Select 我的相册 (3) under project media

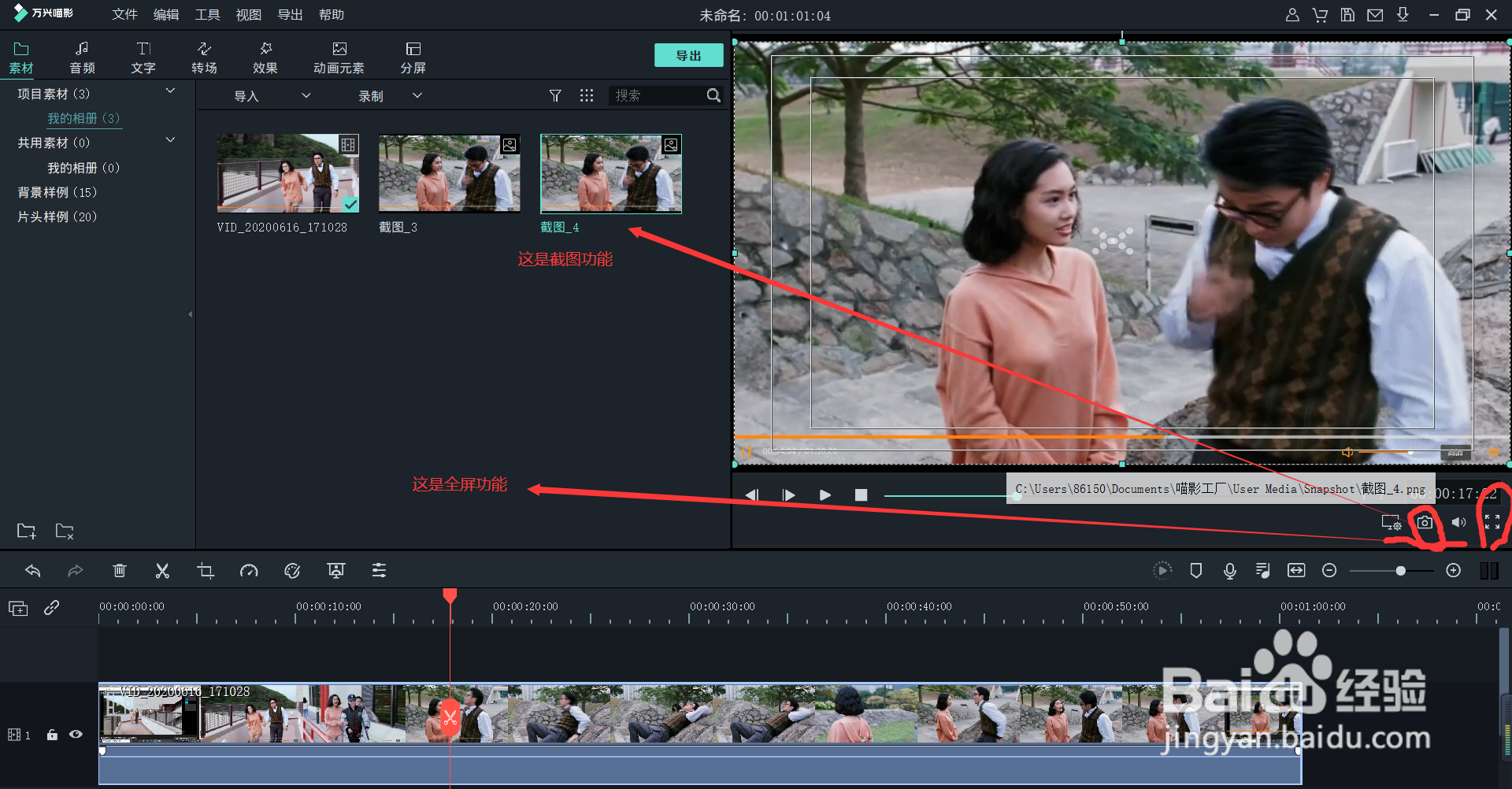[x=83, y=118]
